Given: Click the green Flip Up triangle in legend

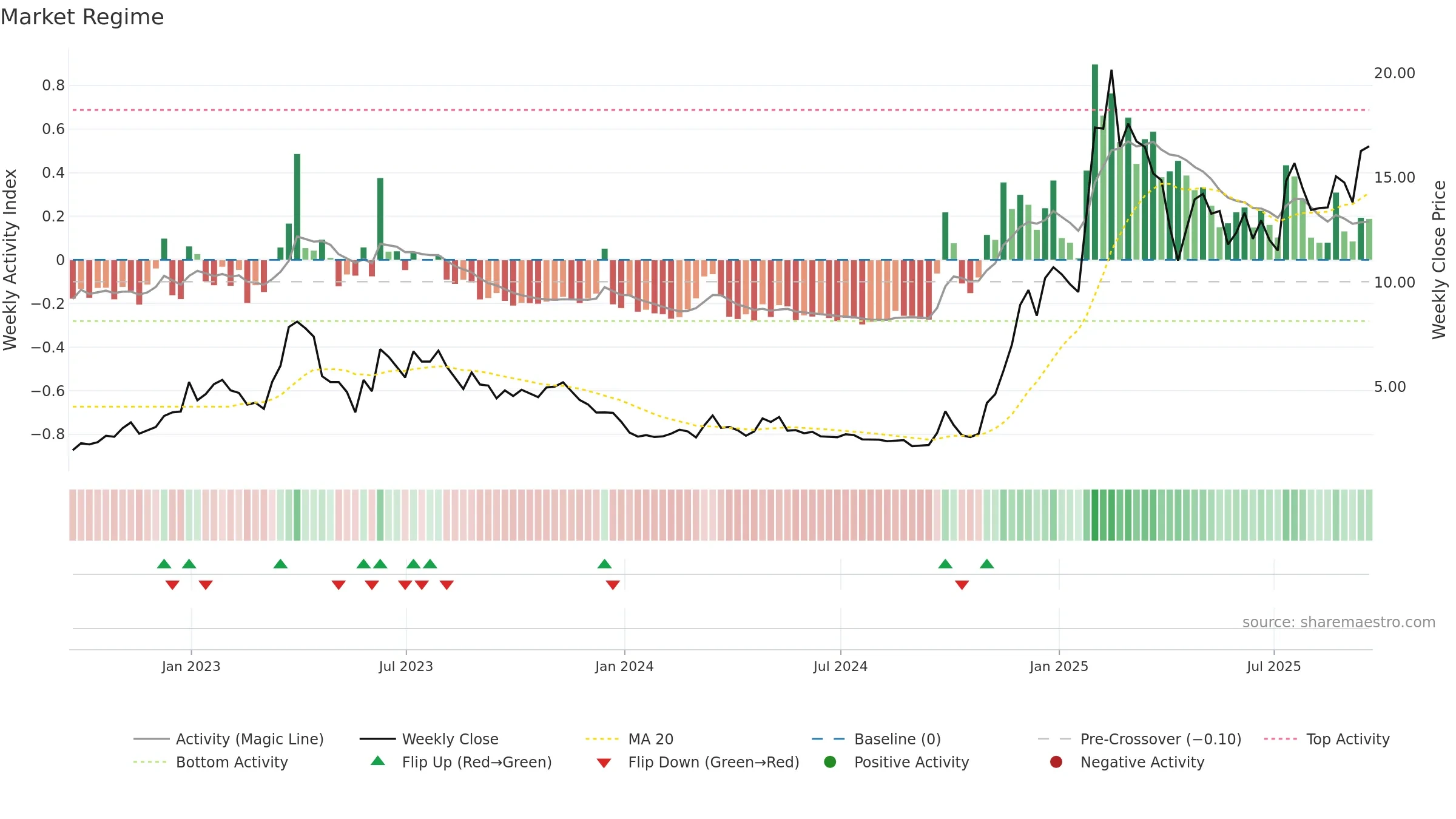Looking at the screenshot, I should [x=378, y=760].
